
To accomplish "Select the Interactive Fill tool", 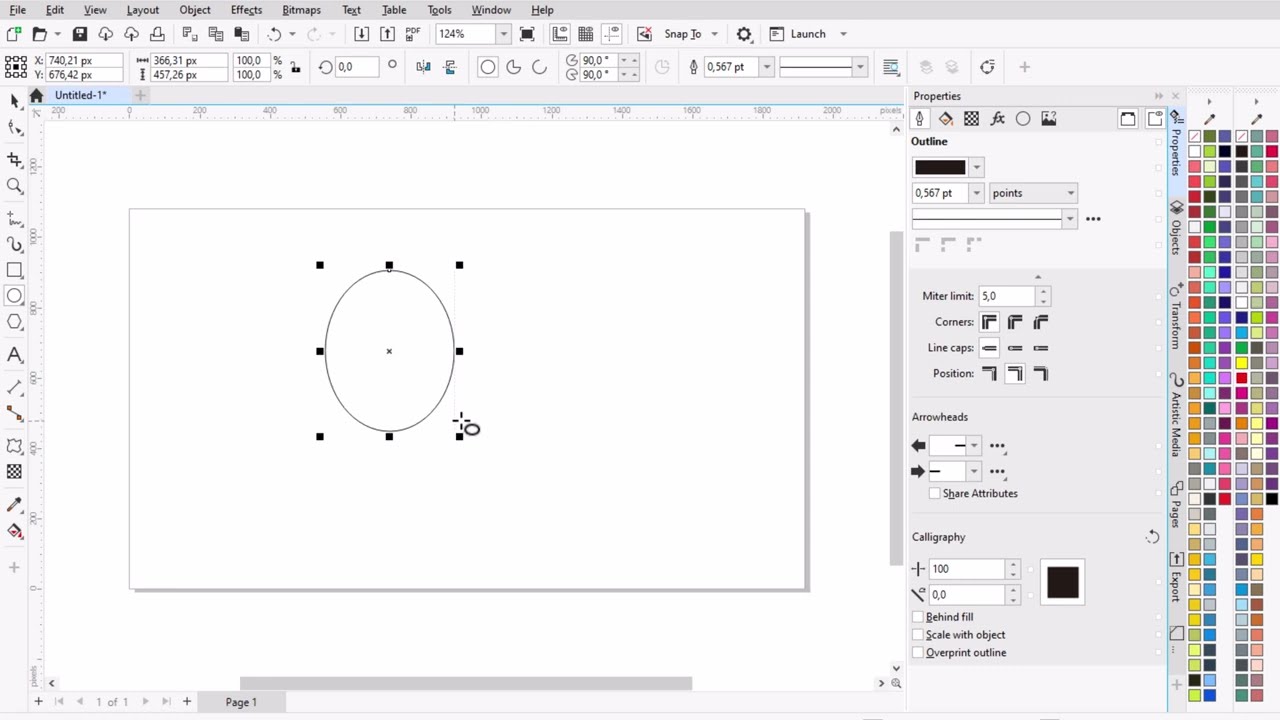I will point(14,531).
